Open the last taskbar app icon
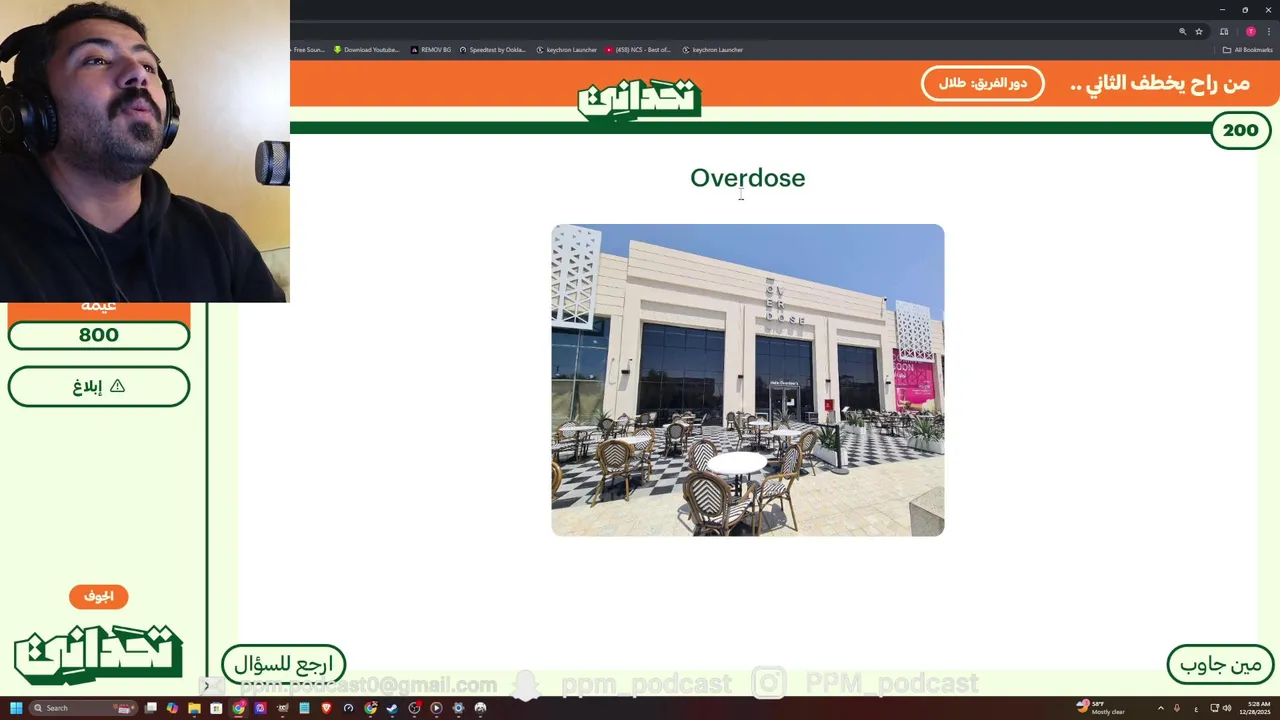This screenshot has width=1280, height=720. 480,708
